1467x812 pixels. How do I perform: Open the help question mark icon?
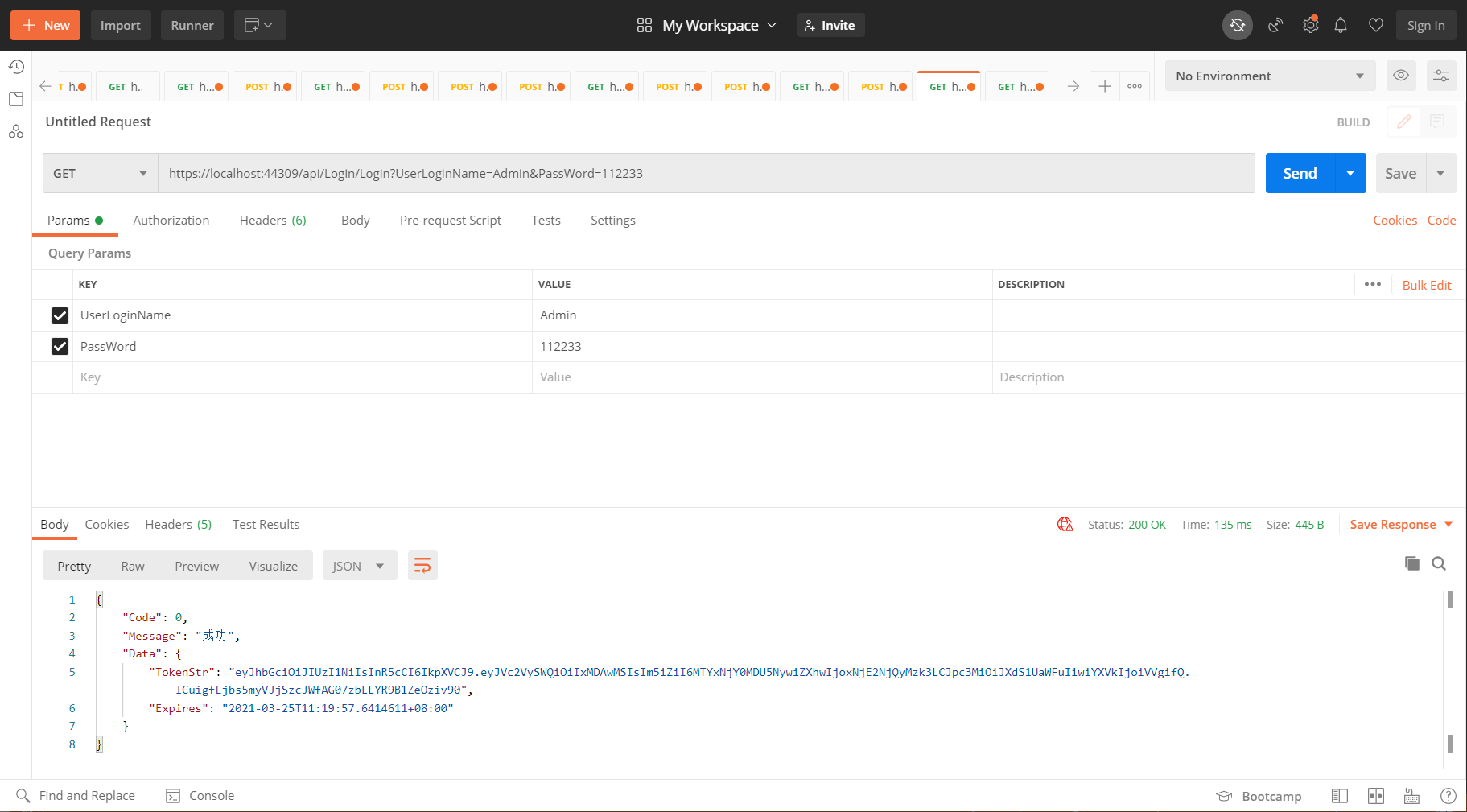[1448, 796]
